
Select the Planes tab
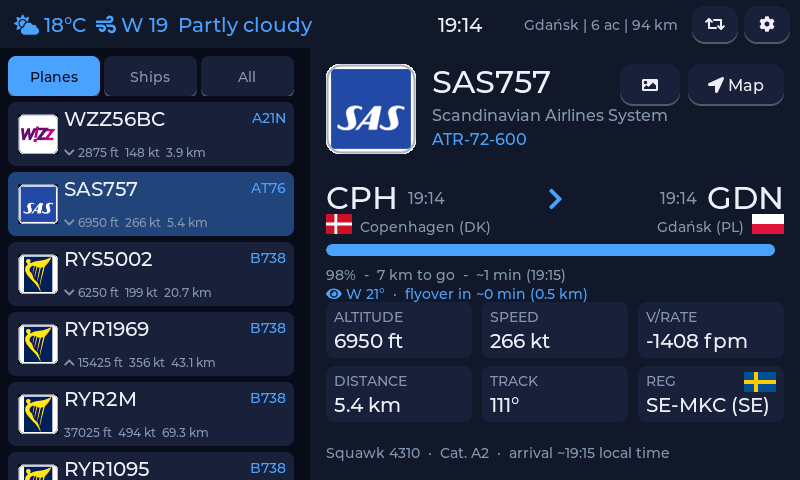[x=54, y=76]
